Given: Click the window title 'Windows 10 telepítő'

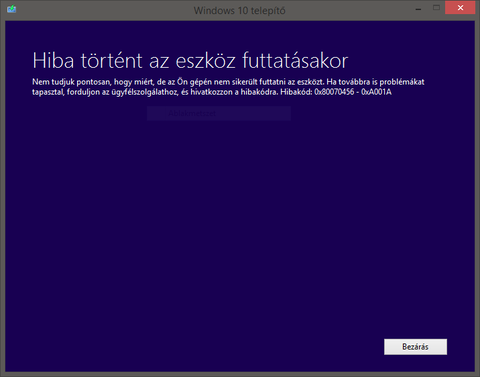Looking at the screenshot, I should 239,11.
